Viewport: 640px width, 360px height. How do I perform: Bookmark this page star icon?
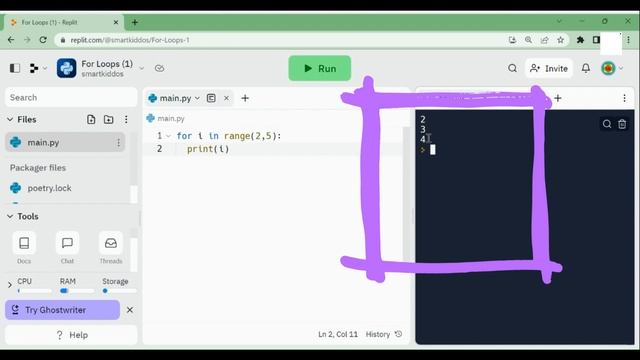click(560, 40)
